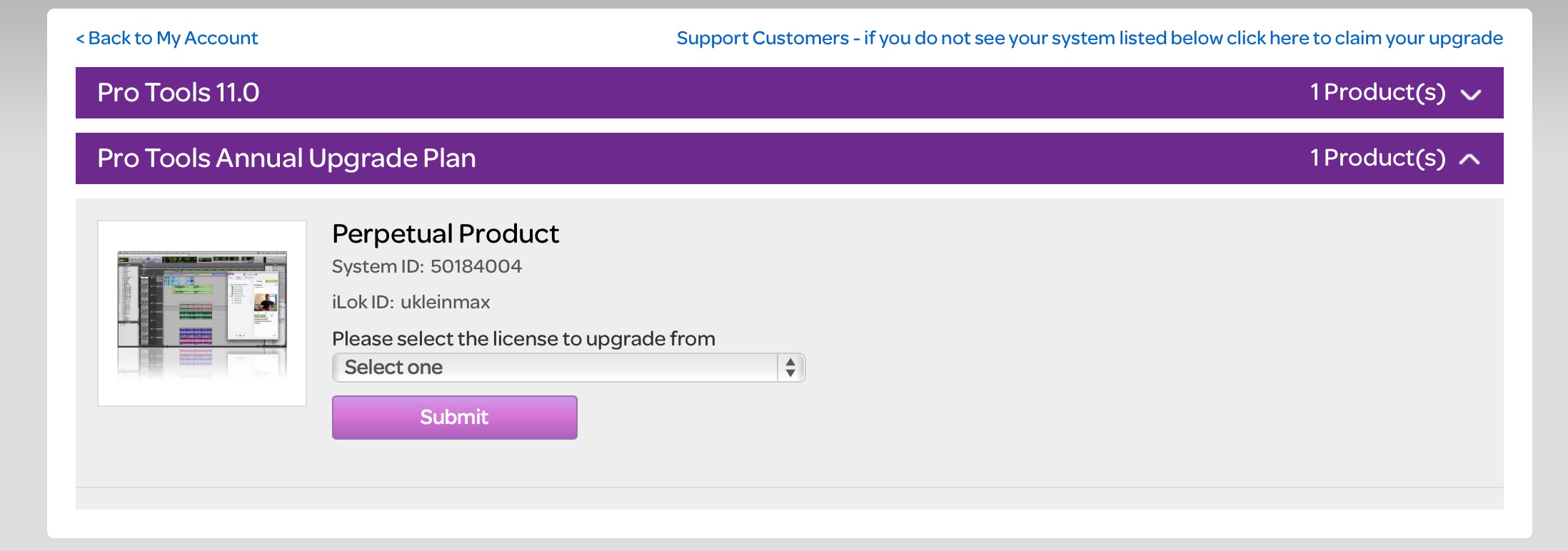The image size is (1568, 551).
Task: Open the Select one license dropdown
Action: coord(568,368)
